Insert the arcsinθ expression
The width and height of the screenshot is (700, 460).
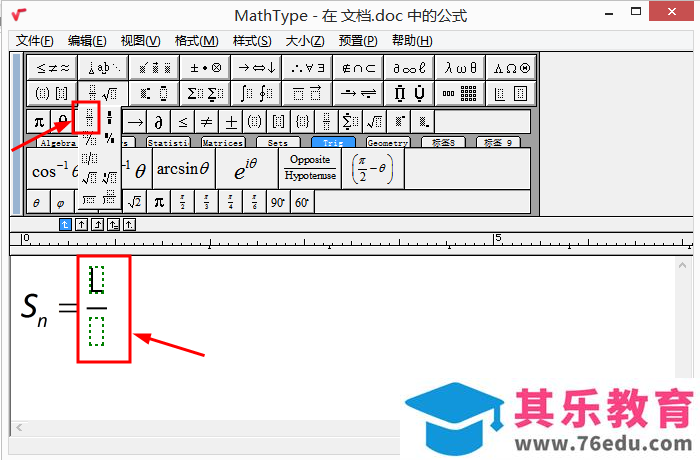(183, 169)
